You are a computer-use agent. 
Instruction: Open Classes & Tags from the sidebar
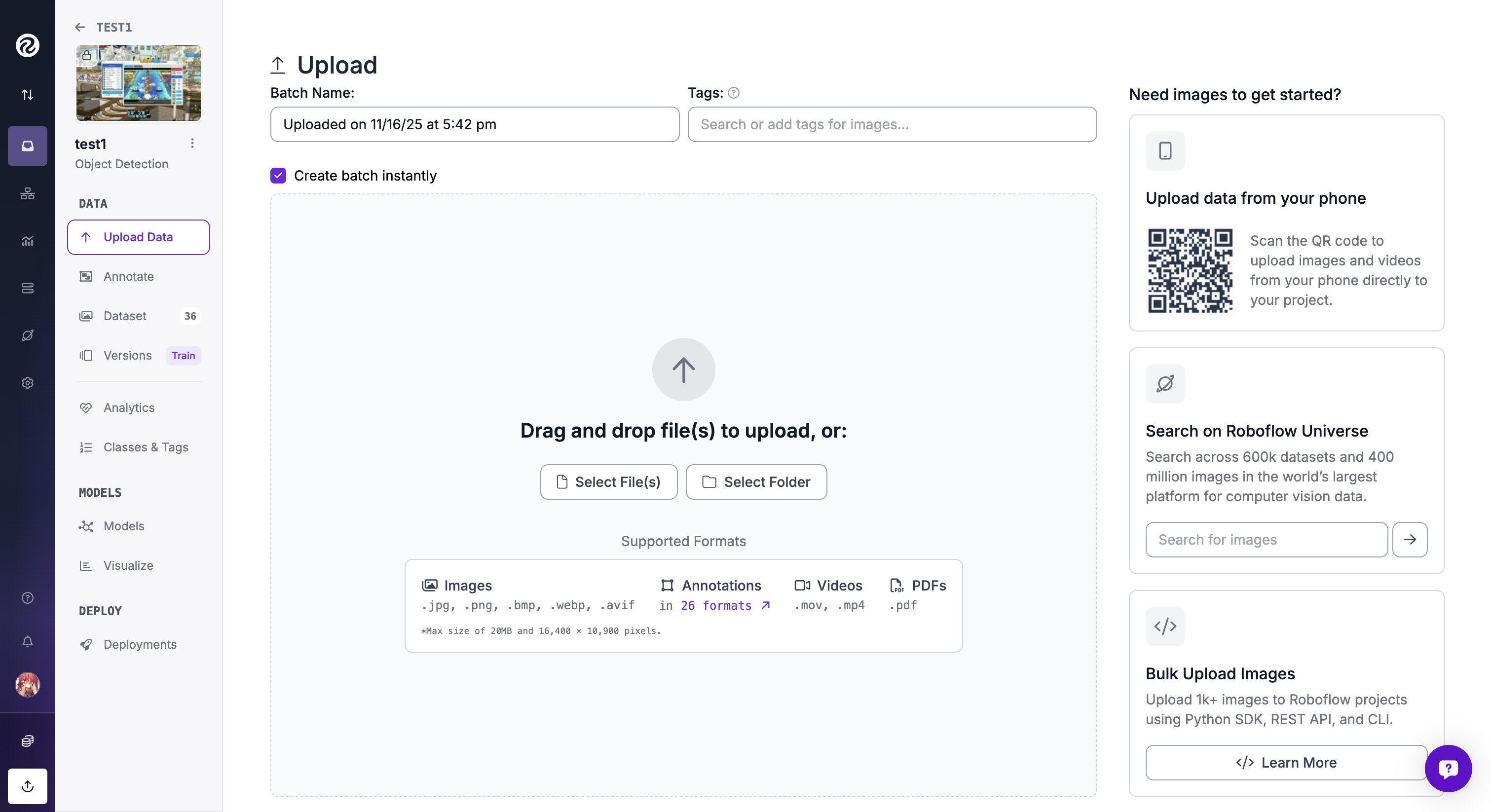click(146, 447)
